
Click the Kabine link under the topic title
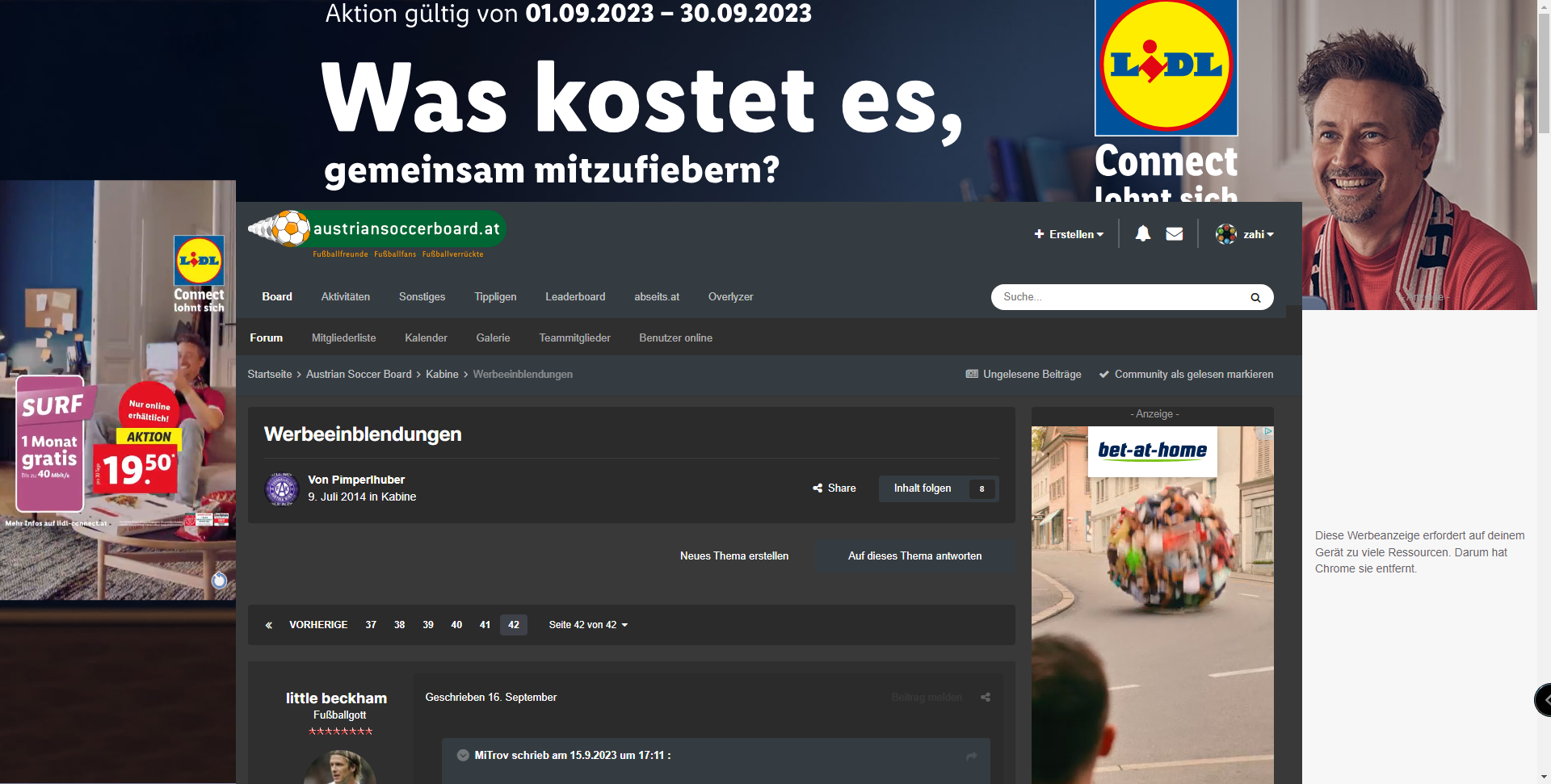398,497
